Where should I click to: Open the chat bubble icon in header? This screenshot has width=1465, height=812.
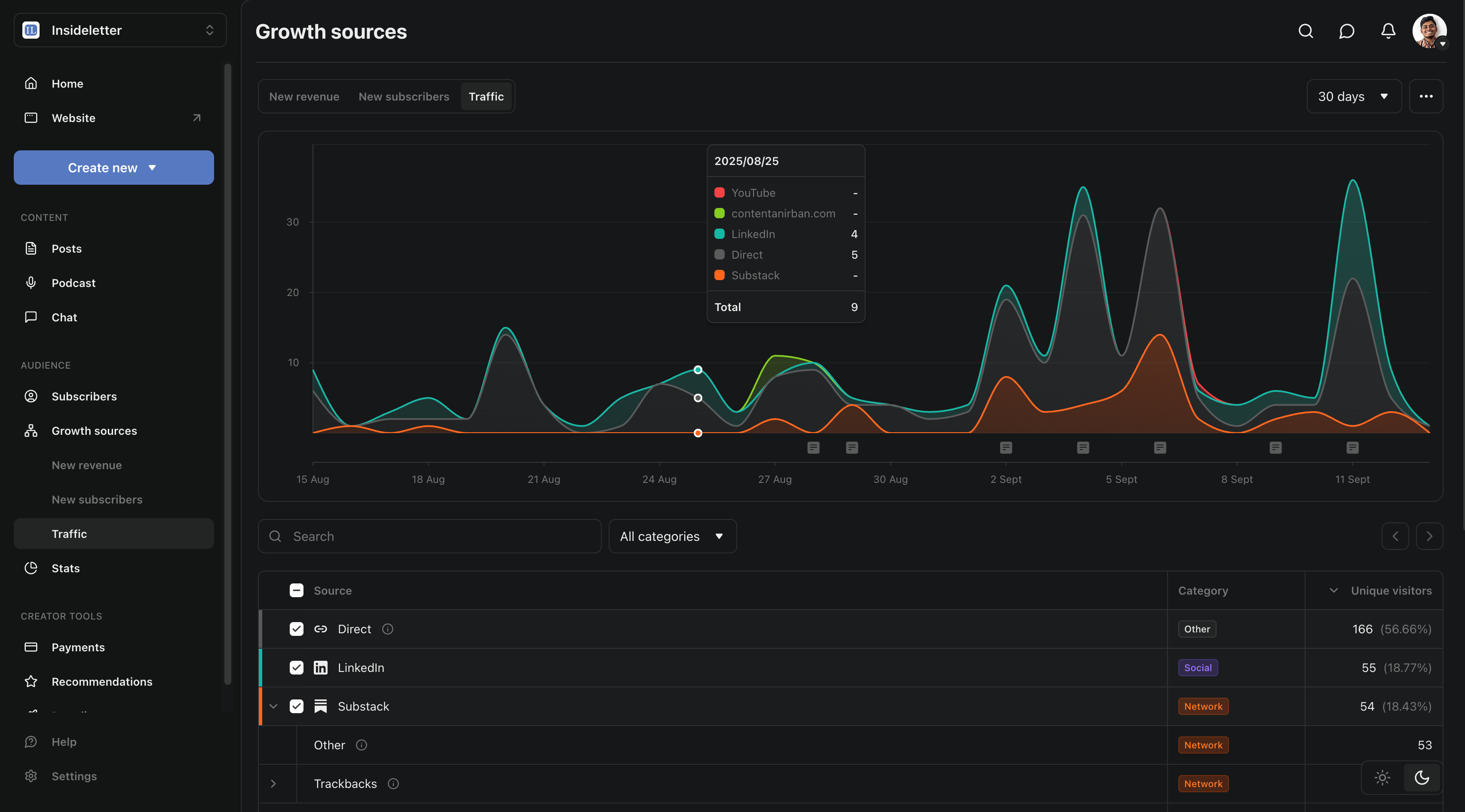coord(1347,31)
